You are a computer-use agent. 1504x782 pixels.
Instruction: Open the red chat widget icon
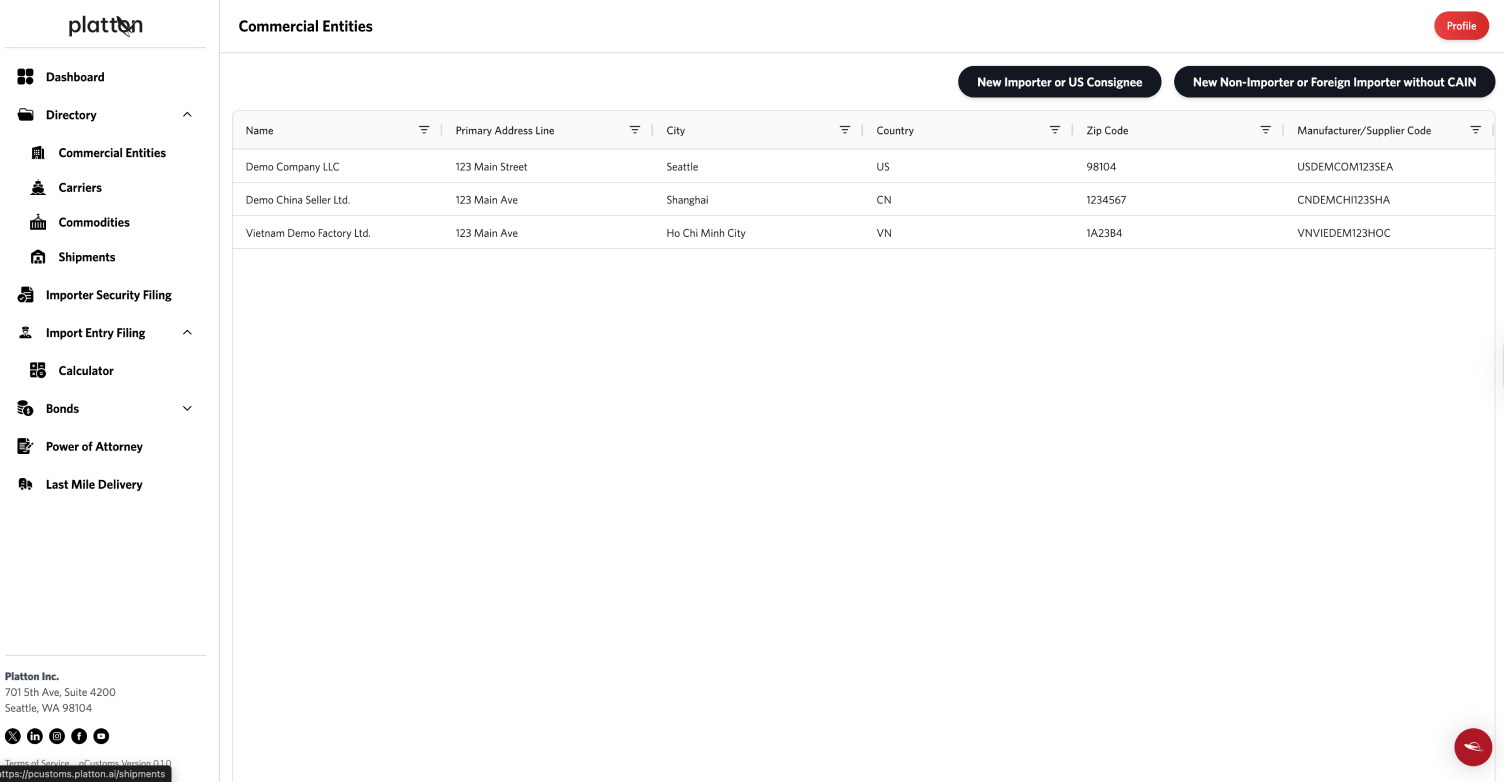tap(1472, 746)
